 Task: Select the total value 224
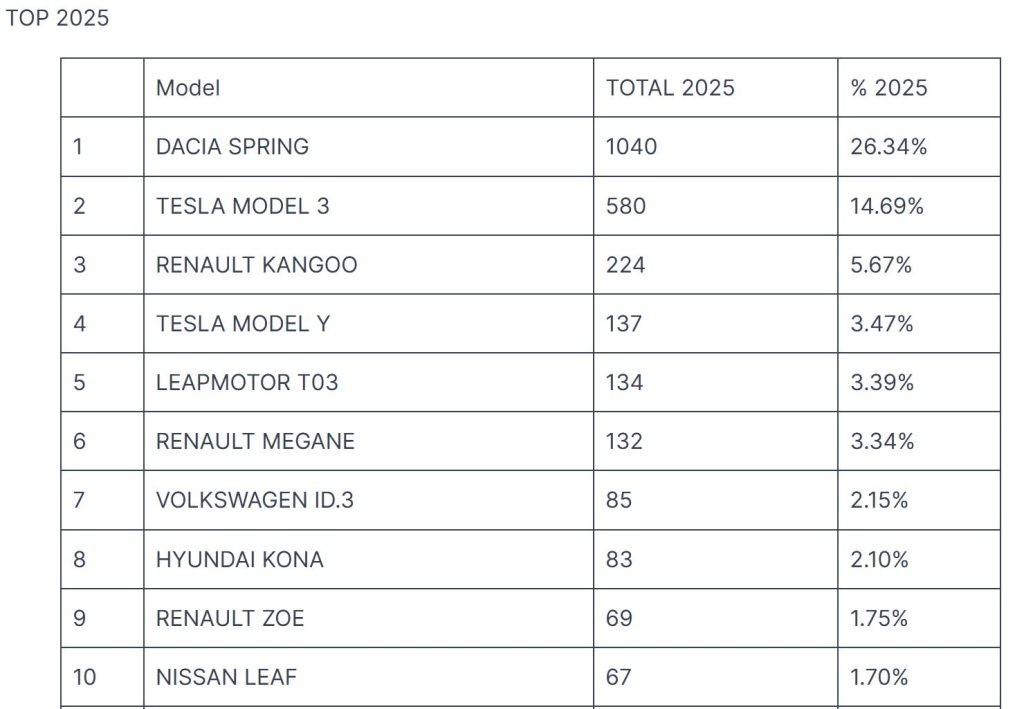coord(626,265)
